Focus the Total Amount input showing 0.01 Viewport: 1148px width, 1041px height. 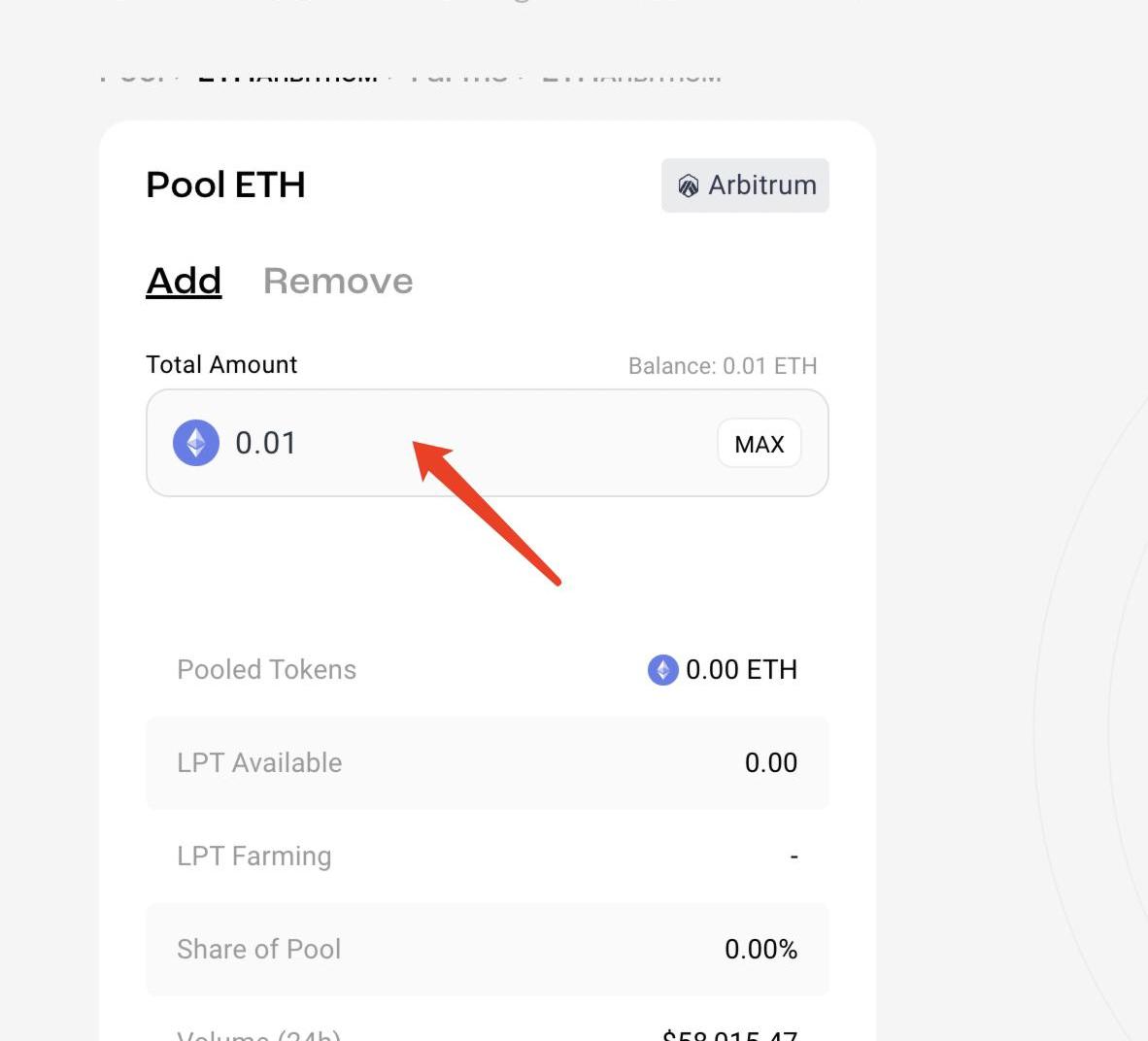click(466, 443)
